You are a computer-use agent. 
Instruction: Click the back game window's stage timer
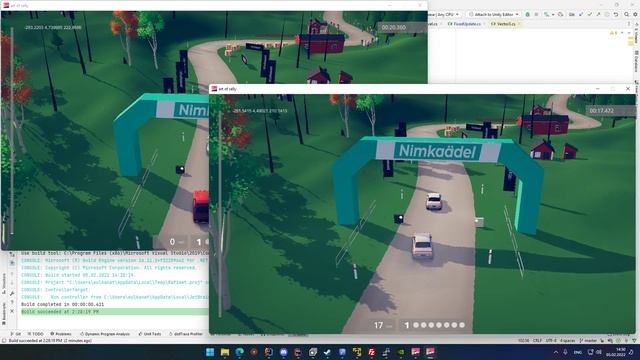tap(393, 27)
